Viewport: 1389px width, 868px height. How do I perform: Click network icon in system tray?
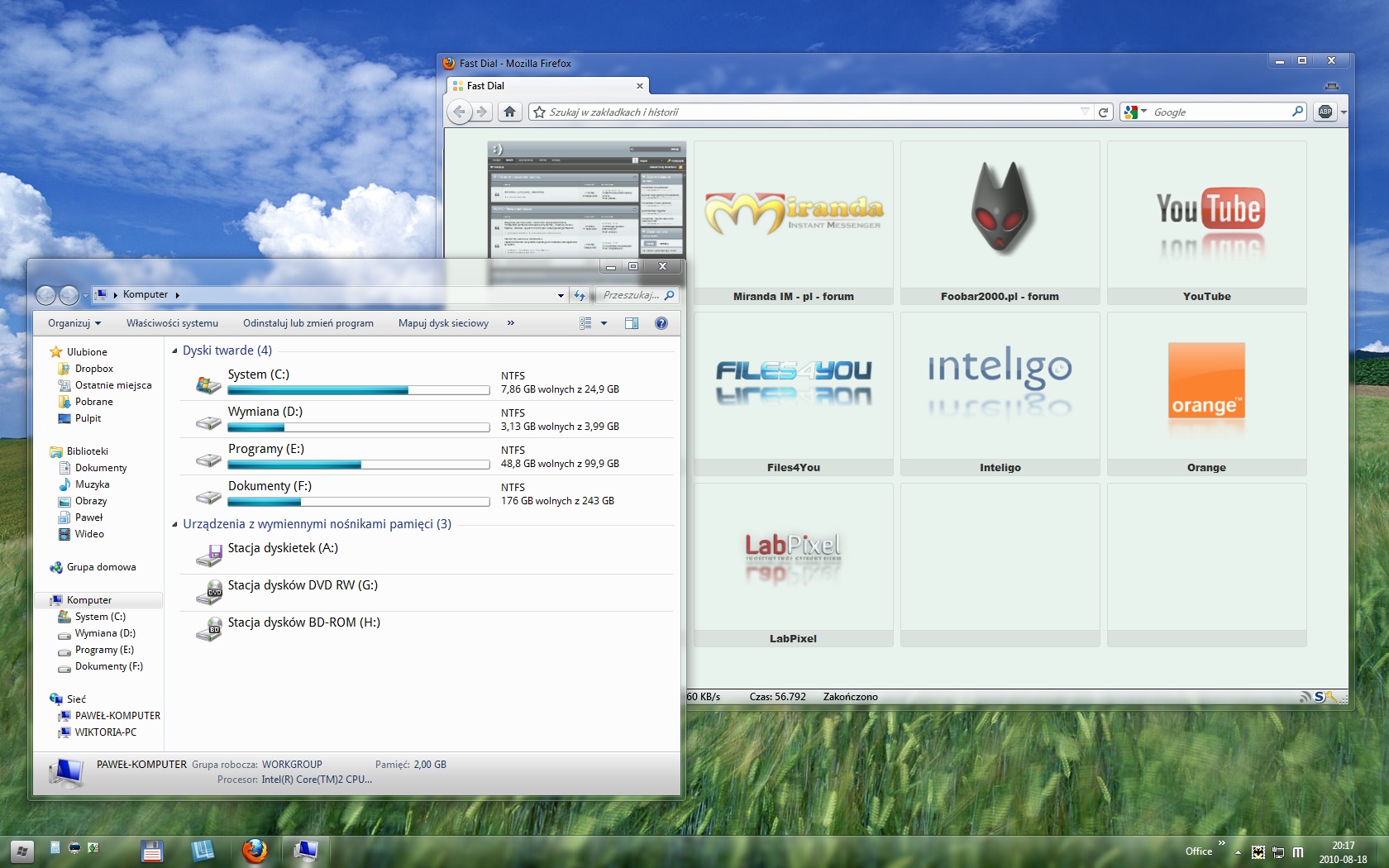point(1278,852)
